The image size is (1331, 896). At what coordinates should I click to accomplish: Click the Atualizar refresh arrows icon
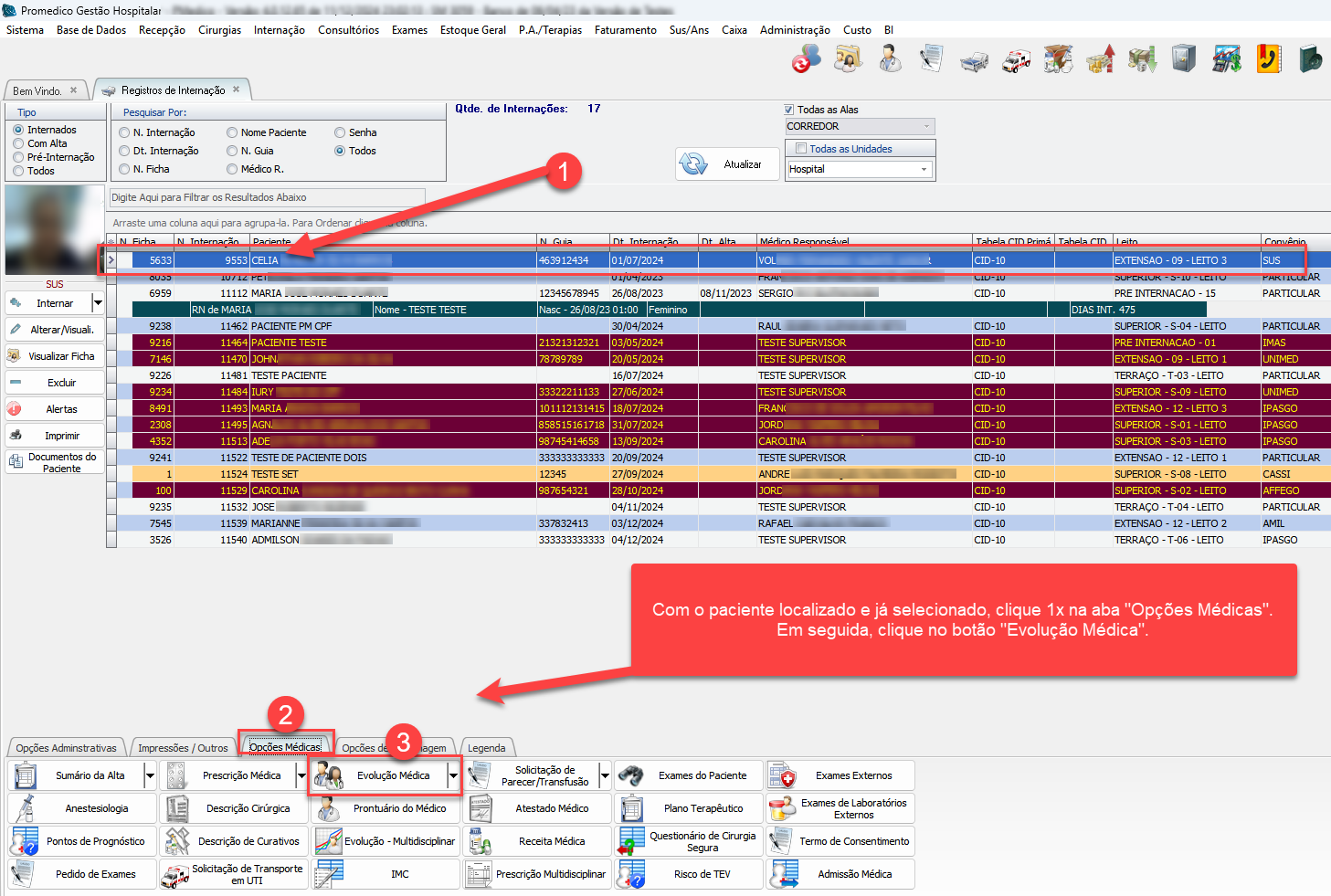coord(693,164)
